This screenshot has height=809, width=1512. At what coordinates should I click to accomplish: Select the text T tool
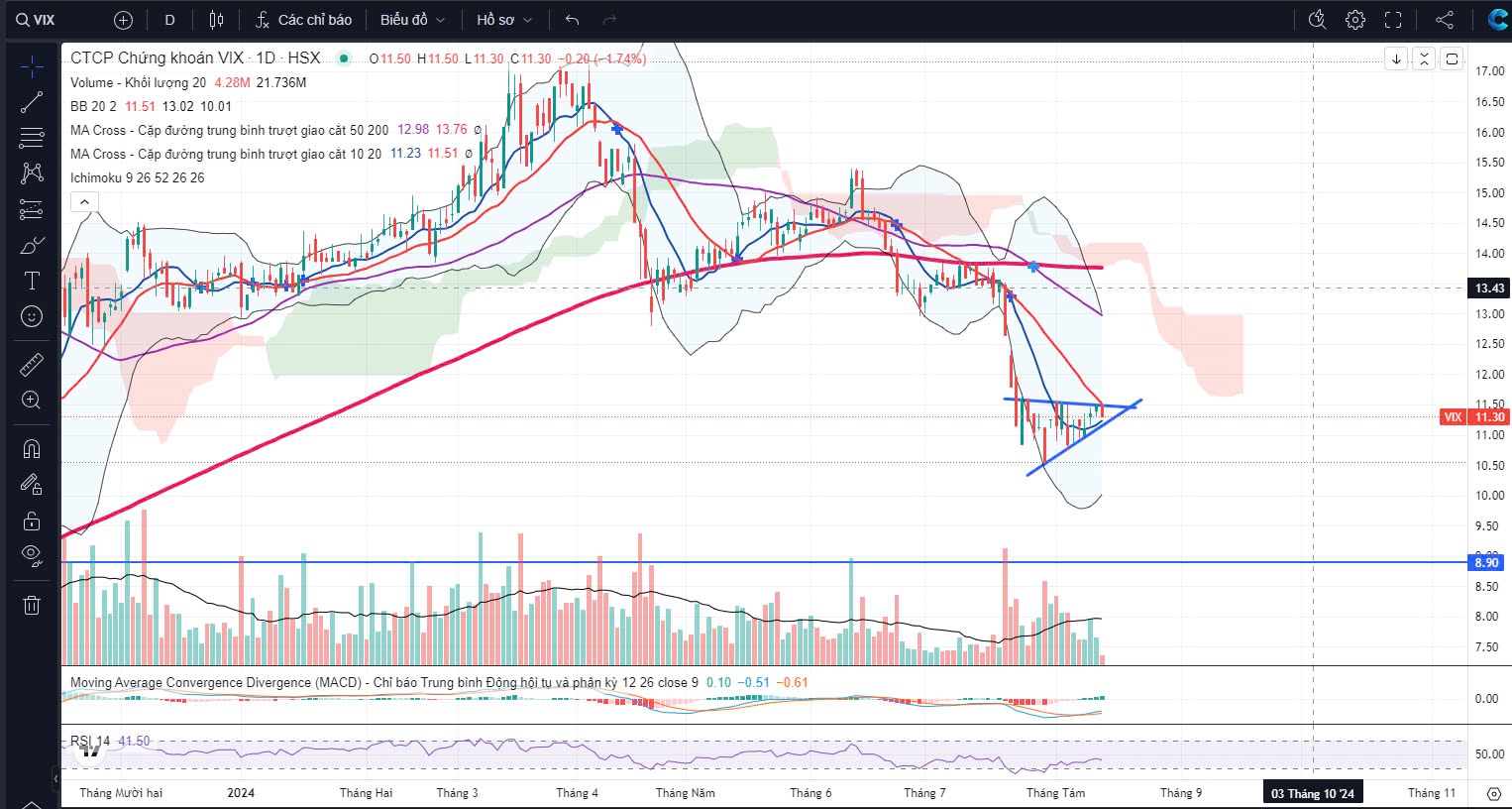32,281
